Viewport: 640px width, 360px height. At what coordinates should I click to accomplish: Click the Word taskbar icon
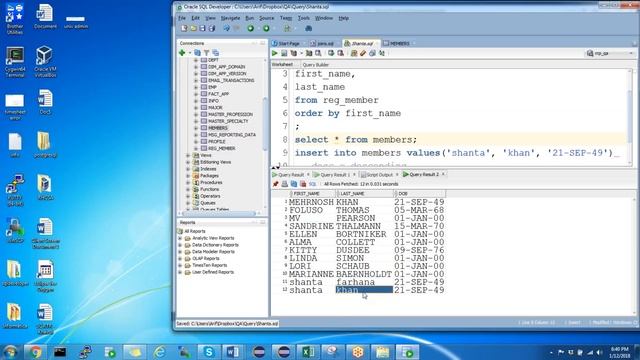coord(233,352)
